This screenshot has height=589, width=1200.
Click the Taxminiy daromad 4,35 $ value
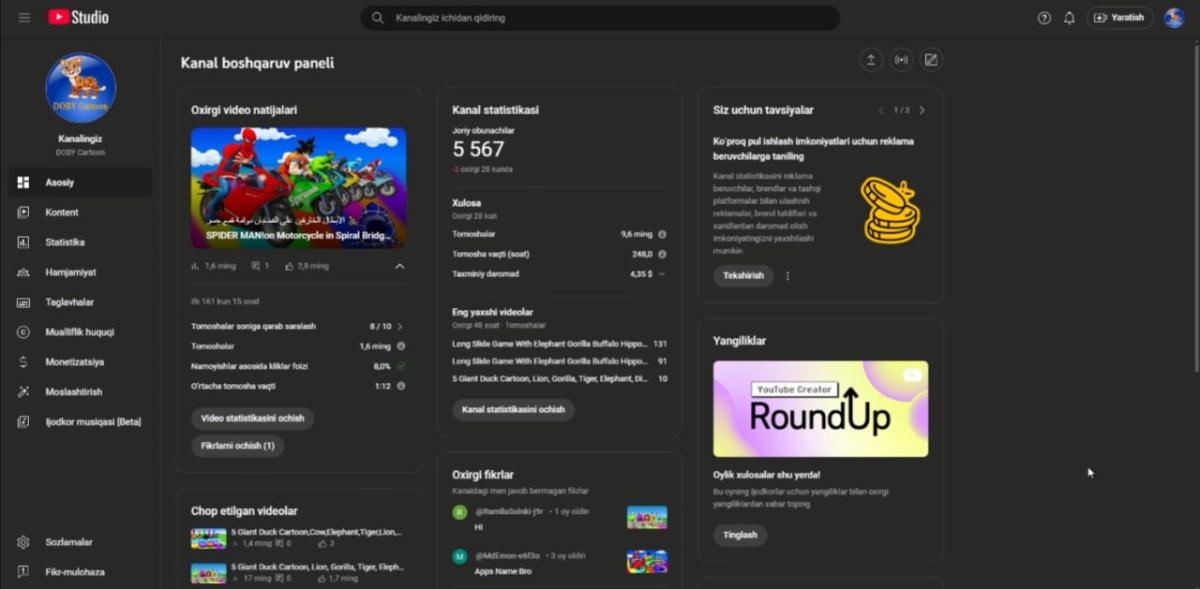[x=641, y=274]
